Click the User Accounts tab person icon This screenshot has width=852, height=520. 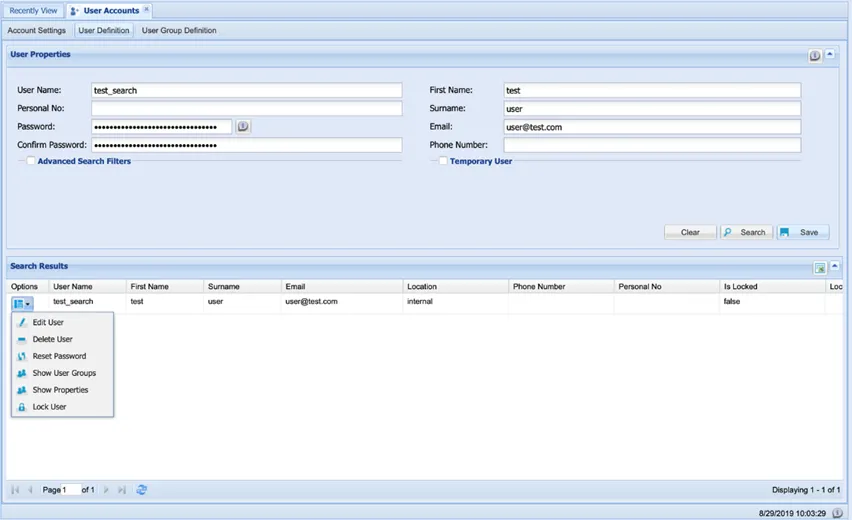74,11
